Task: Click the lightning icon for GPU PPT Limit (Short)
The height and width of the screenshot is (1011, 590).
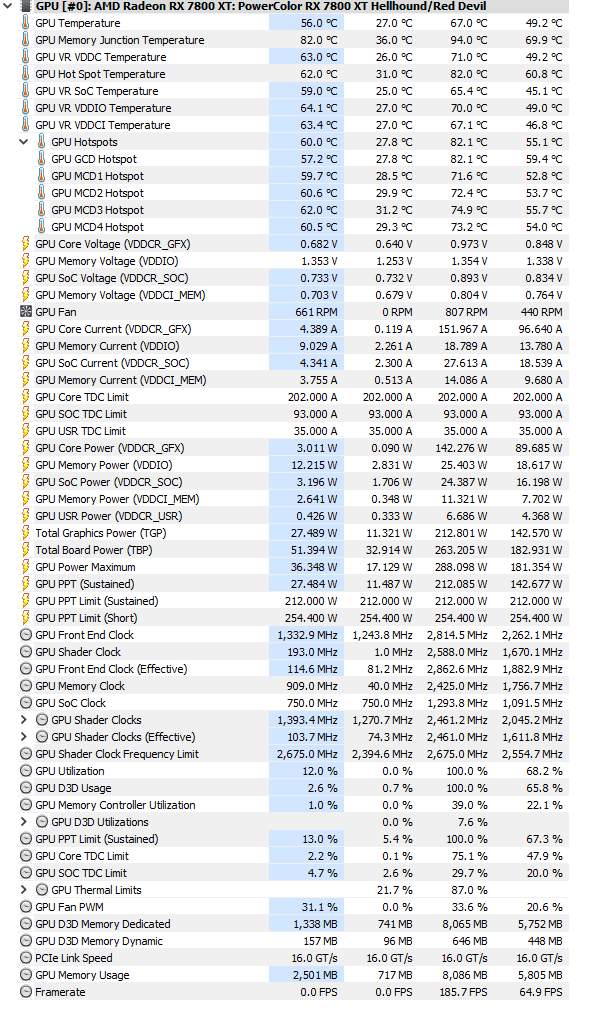Action: 26,618
